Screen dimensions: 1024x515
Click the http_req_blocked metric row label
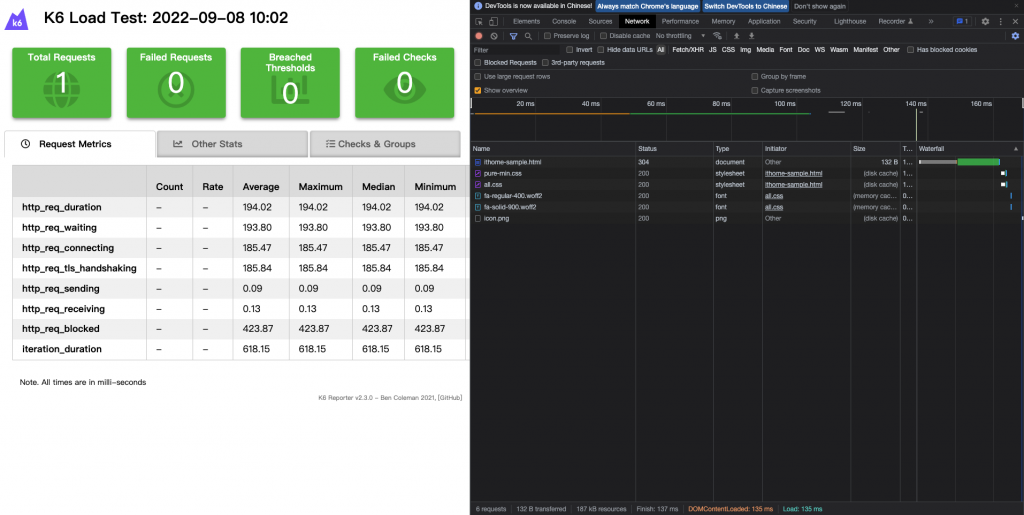click(x=61, y=329)
